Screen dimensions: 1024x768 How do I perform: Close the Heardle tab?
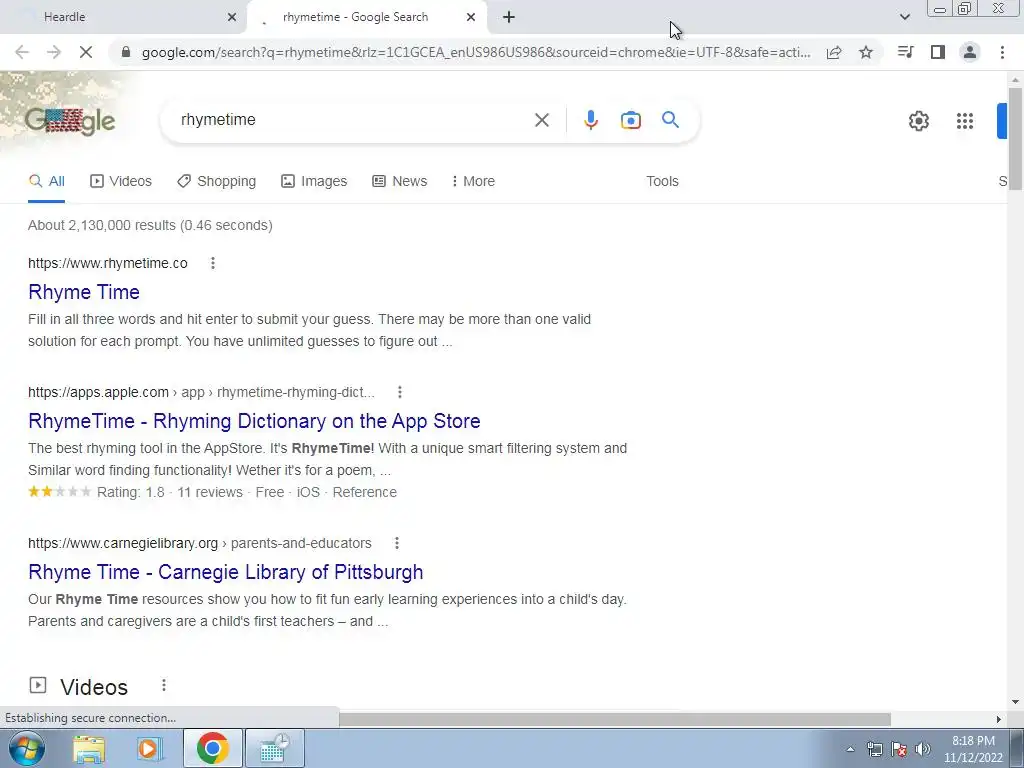click(x=231, y=17)
